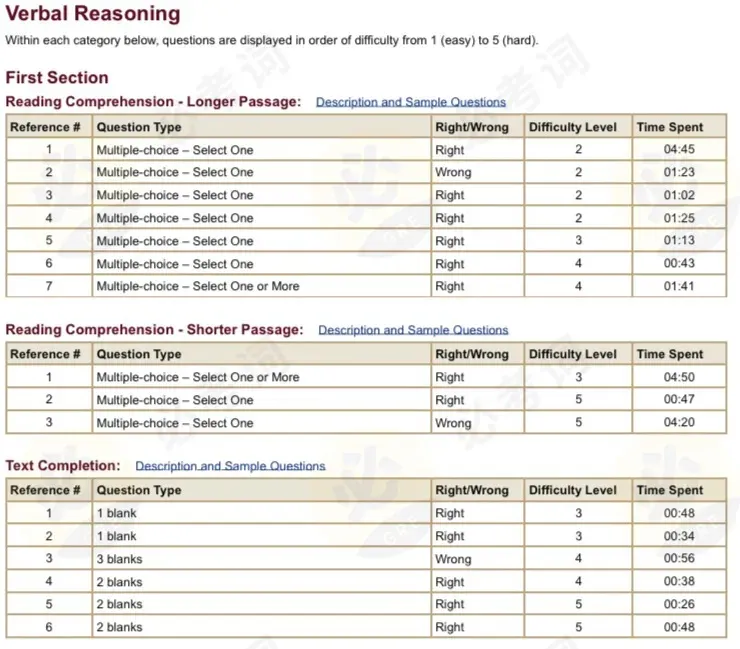Select the 04:50 time spent cell
This screenshot has width=740, height=649.
click(678, 377)
